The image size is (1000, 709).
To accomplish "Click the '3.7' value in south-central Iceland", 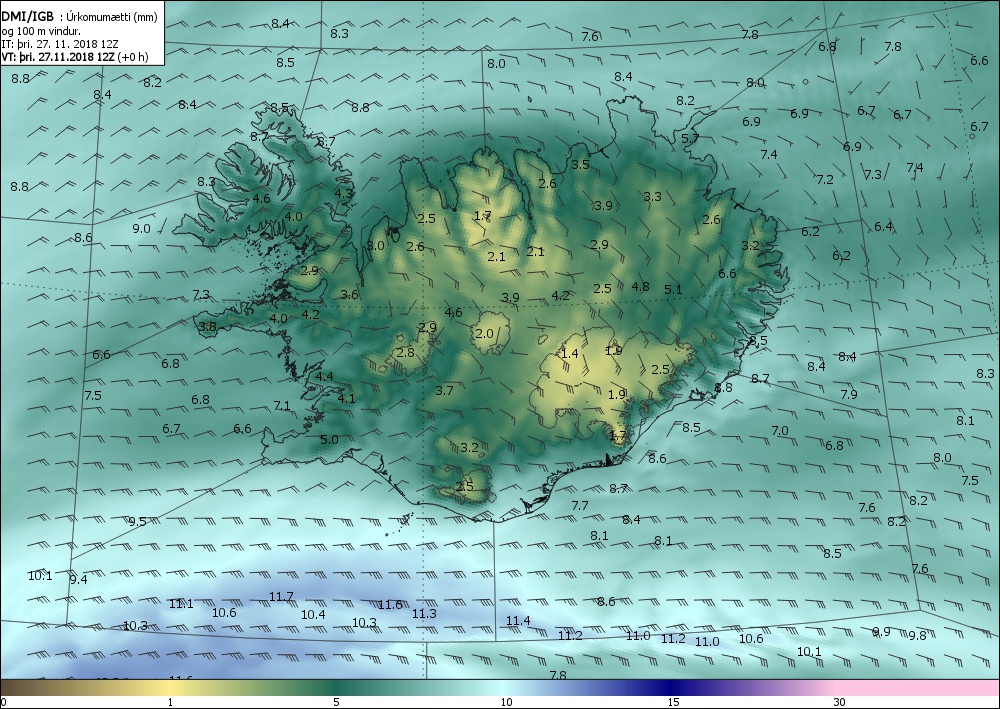I will [445, 390].
